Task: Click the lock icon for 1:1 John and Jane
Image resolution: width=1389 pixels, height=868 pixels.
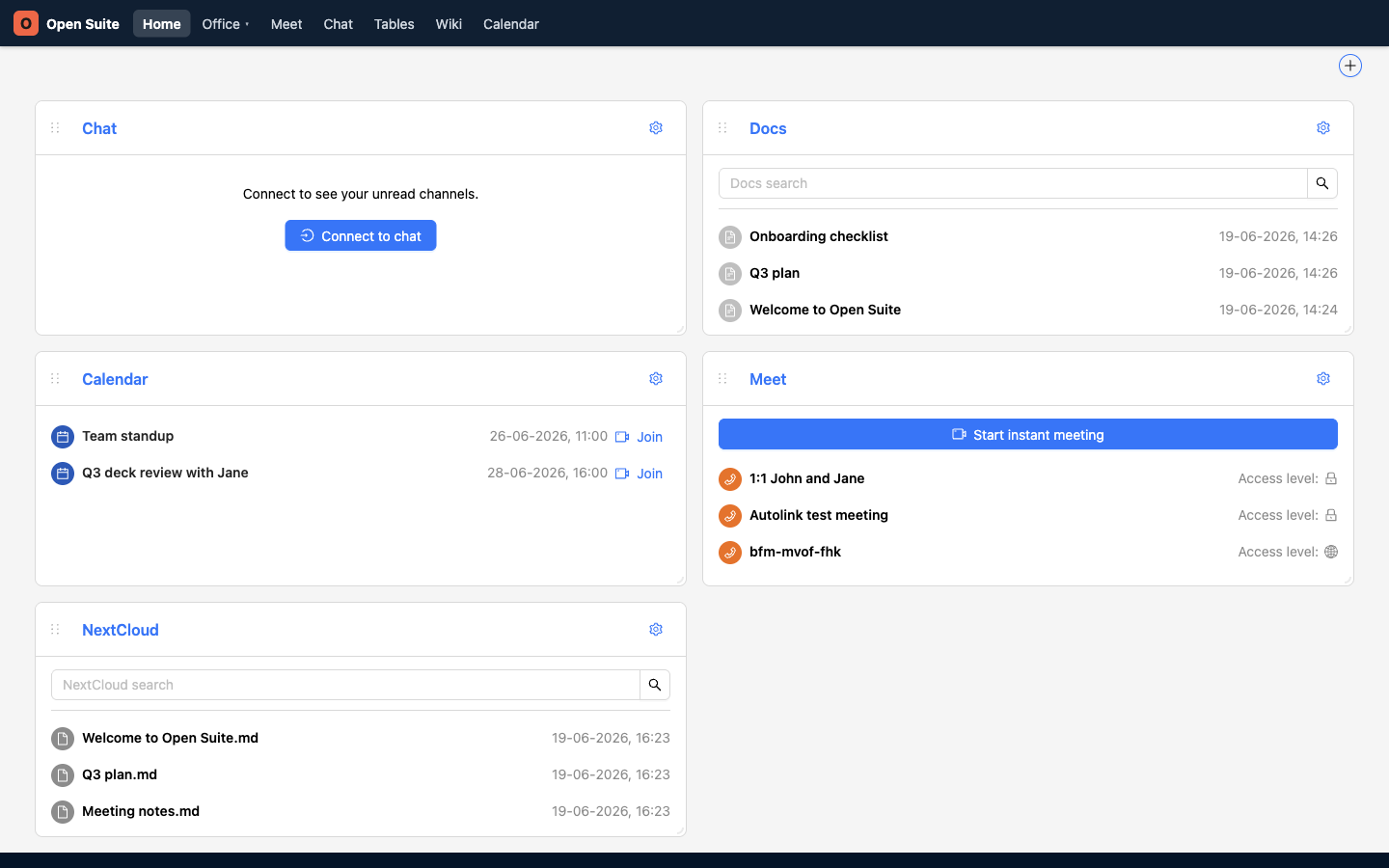Action: pyautogui.click(x=1331, y=478)
